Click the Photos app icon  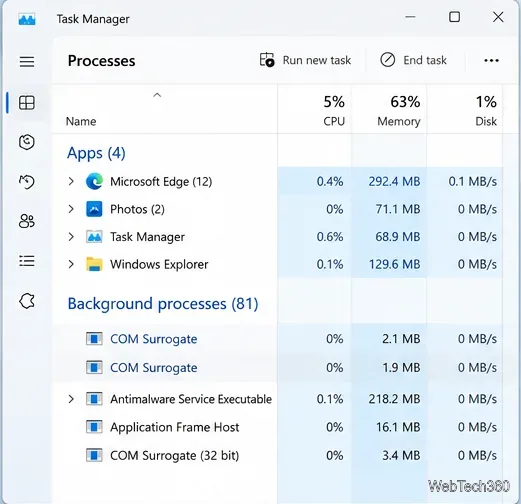(94, 209)
